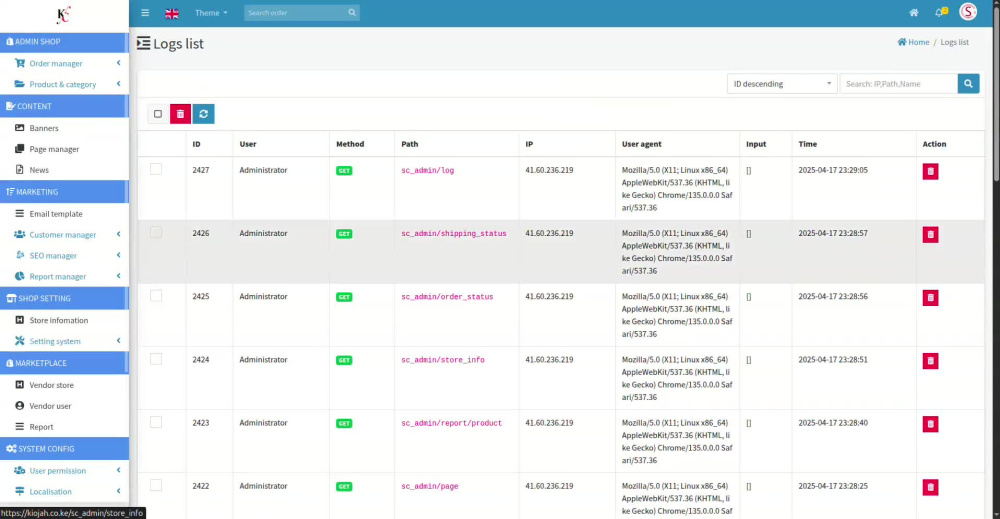
Task: Click the site logo at the top left
Action: click(x=63, y=15)
